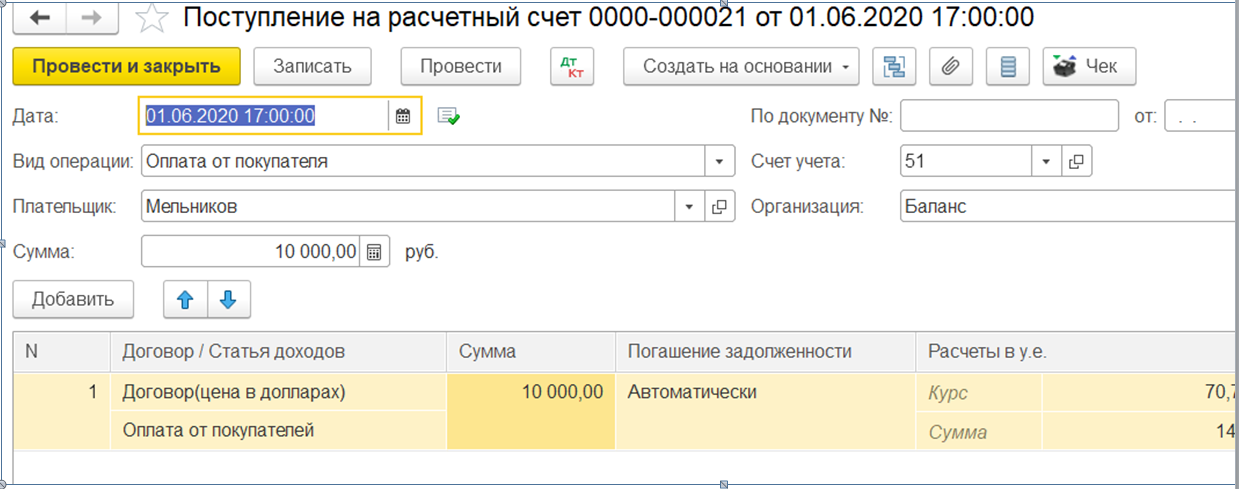Open attached files paperclip icon
The image size is (1239, 489).
click(x=951, y=67)
